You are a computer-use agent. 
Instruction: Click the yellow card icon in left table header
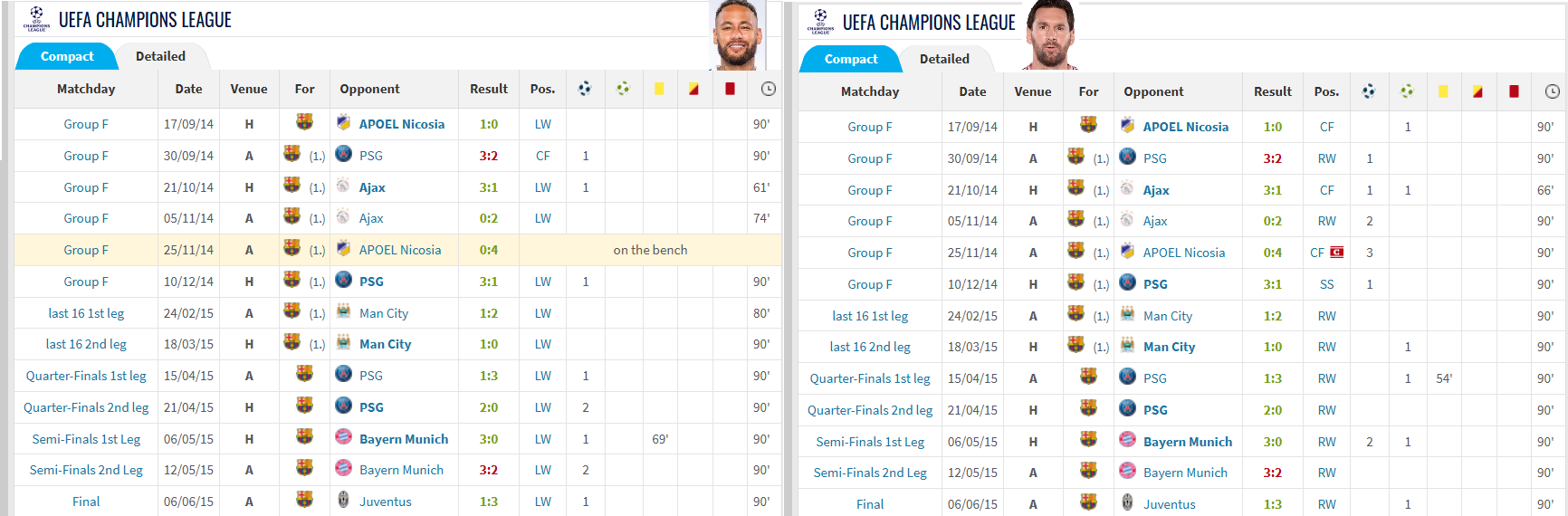659,89
